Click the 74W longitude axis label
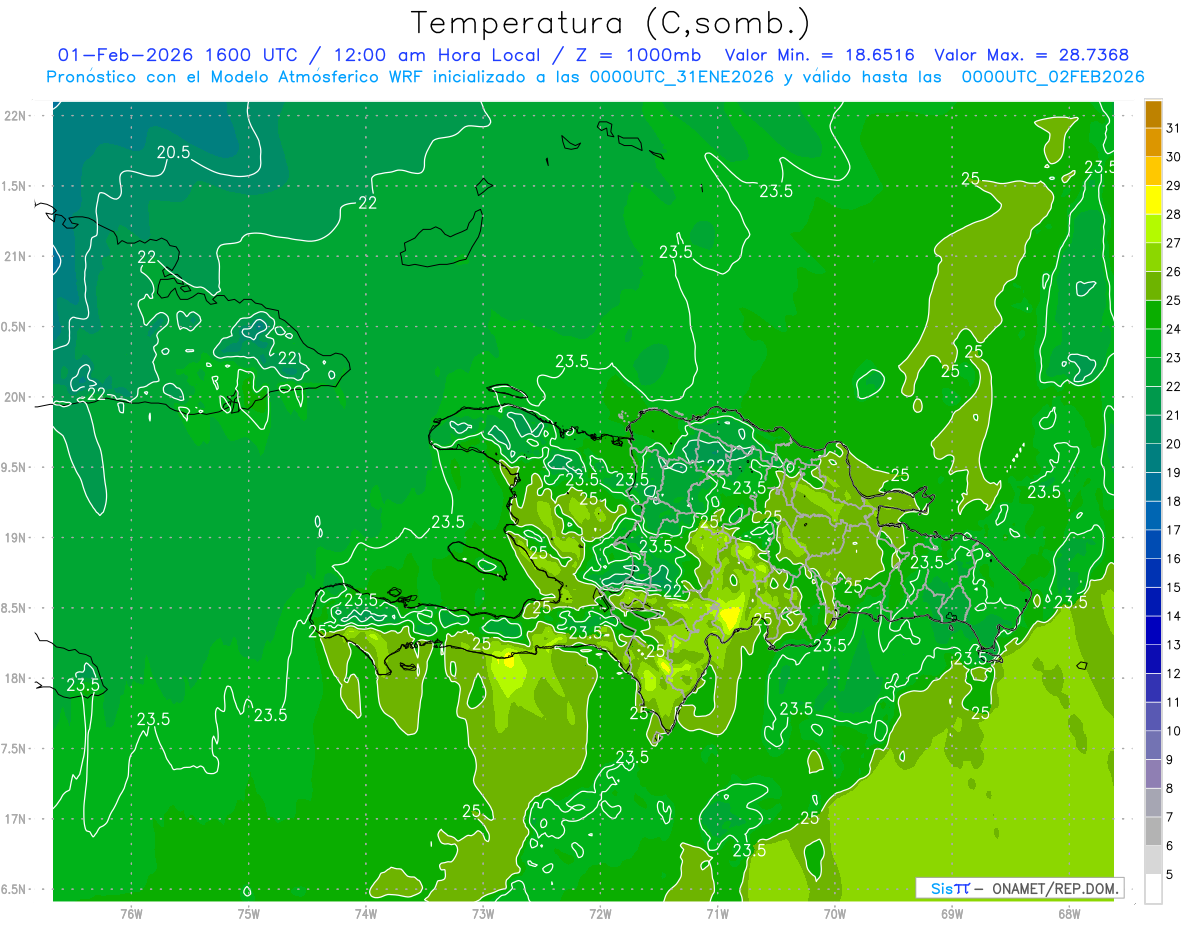 [x=365, y=913]
